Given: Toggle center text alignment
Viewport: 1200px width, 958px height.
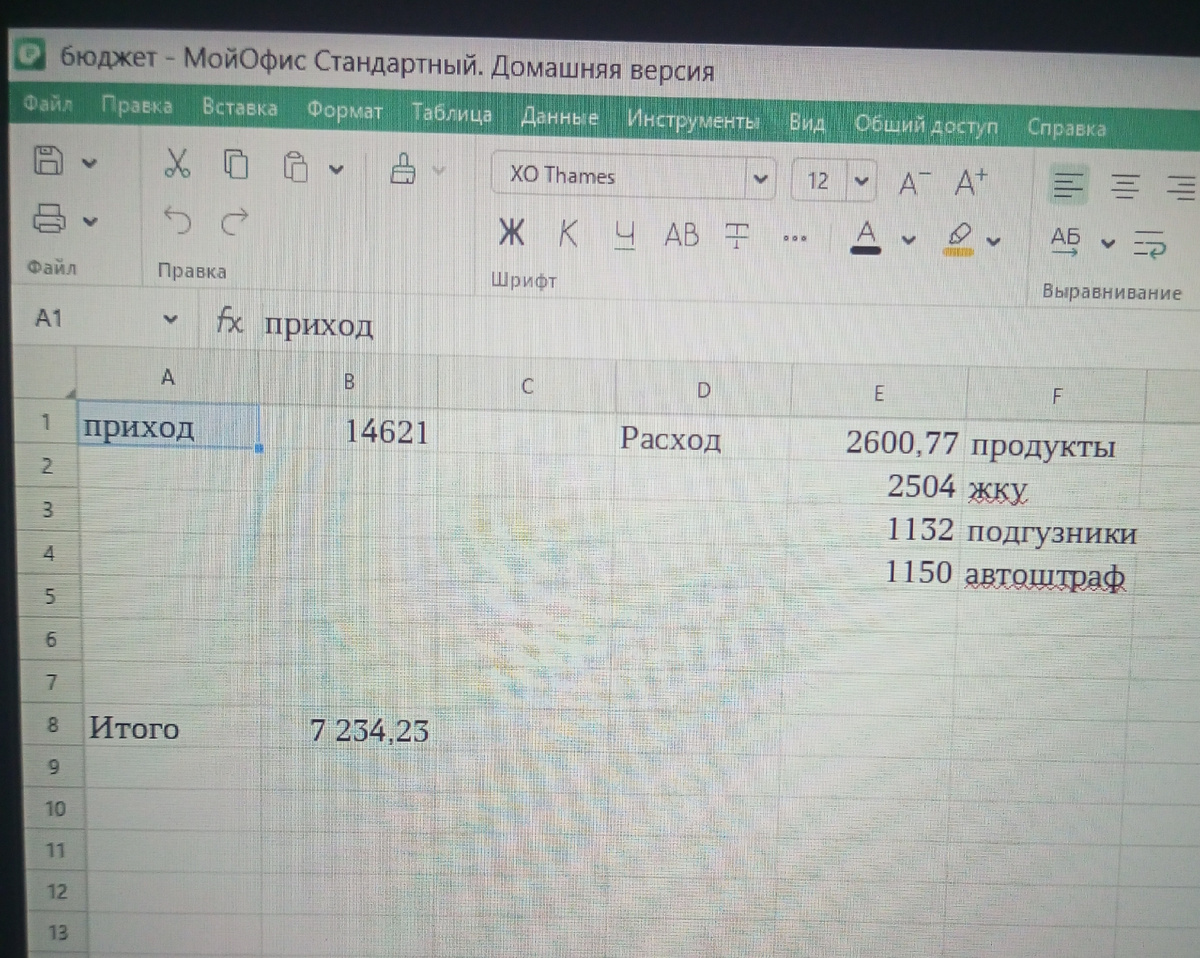Looking at the screenshot, I should [x=1128, y=184].
